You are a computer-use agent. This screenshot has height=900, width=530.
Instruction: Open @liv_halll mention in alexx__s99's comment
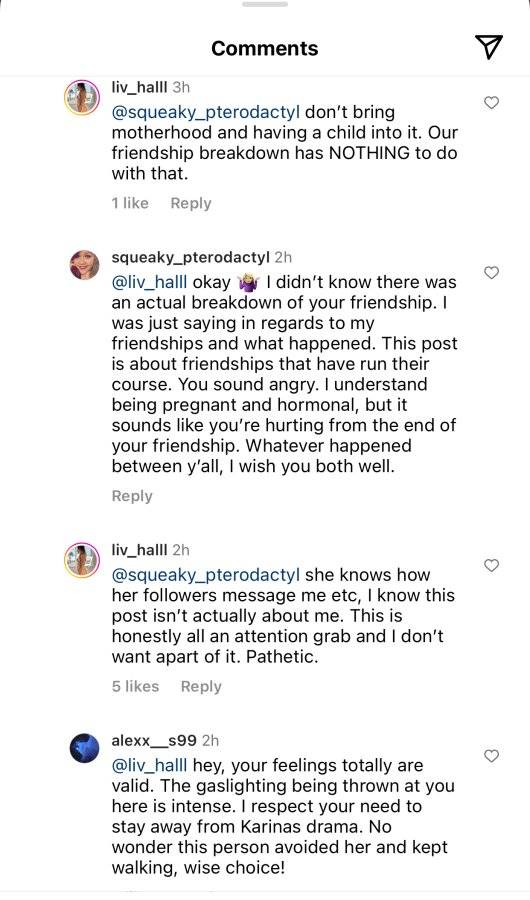pos(149,766)
